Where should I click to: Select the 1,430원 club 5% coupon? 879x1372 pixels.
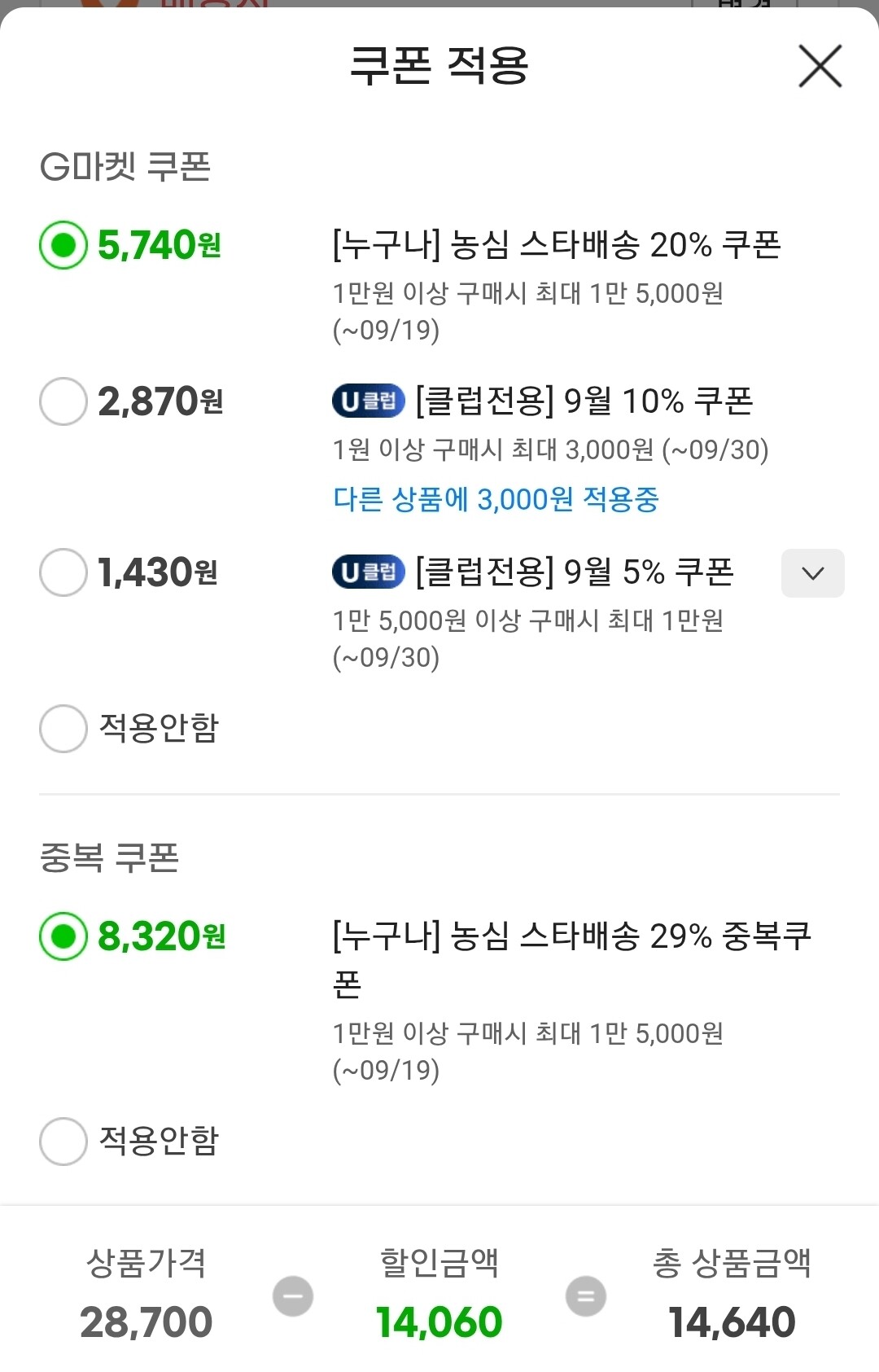pos(63,572)
